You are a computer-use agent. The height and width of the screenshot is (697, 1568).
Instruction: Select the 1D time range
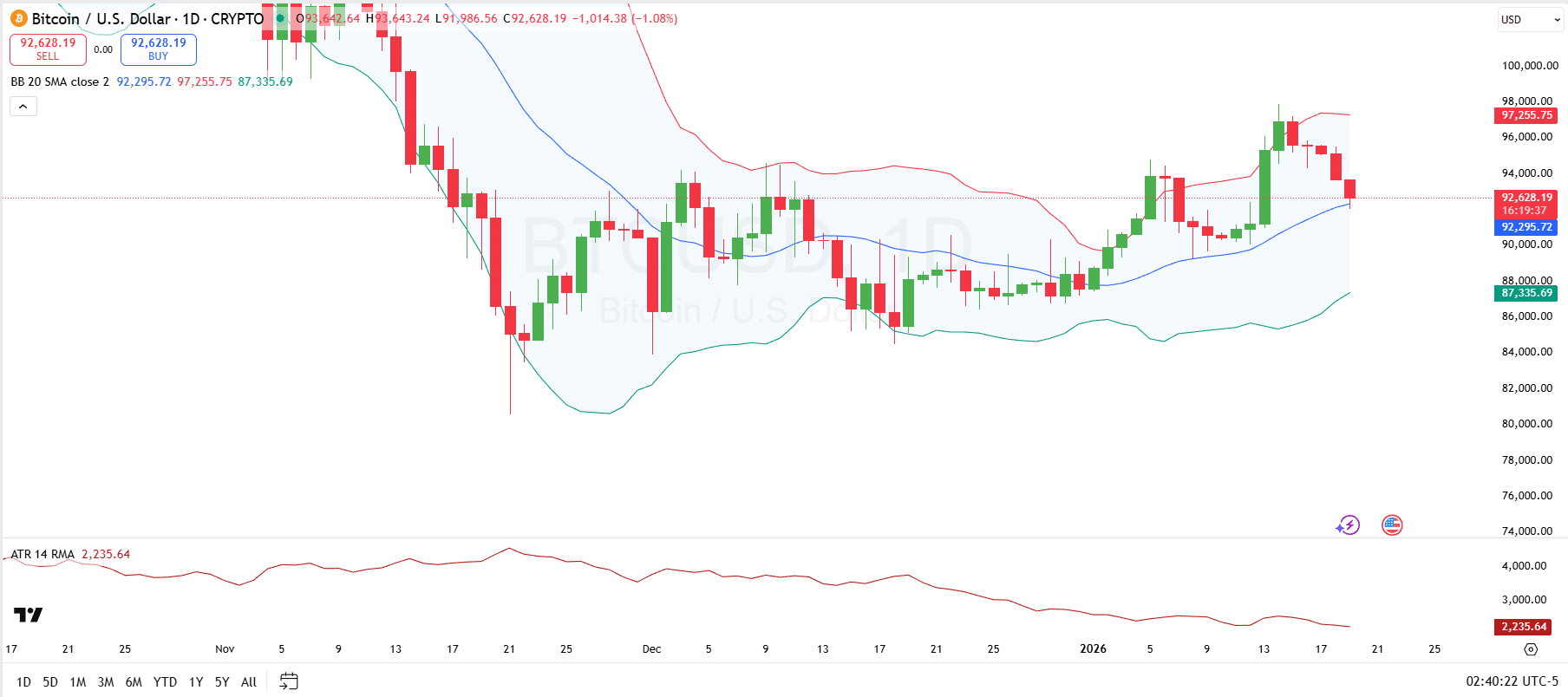click(x=23, y=682)
